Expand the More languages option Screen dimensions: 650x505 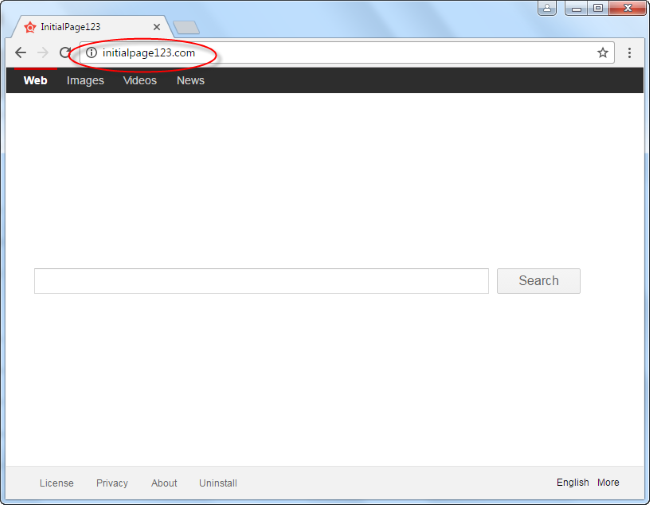point(608,483)
